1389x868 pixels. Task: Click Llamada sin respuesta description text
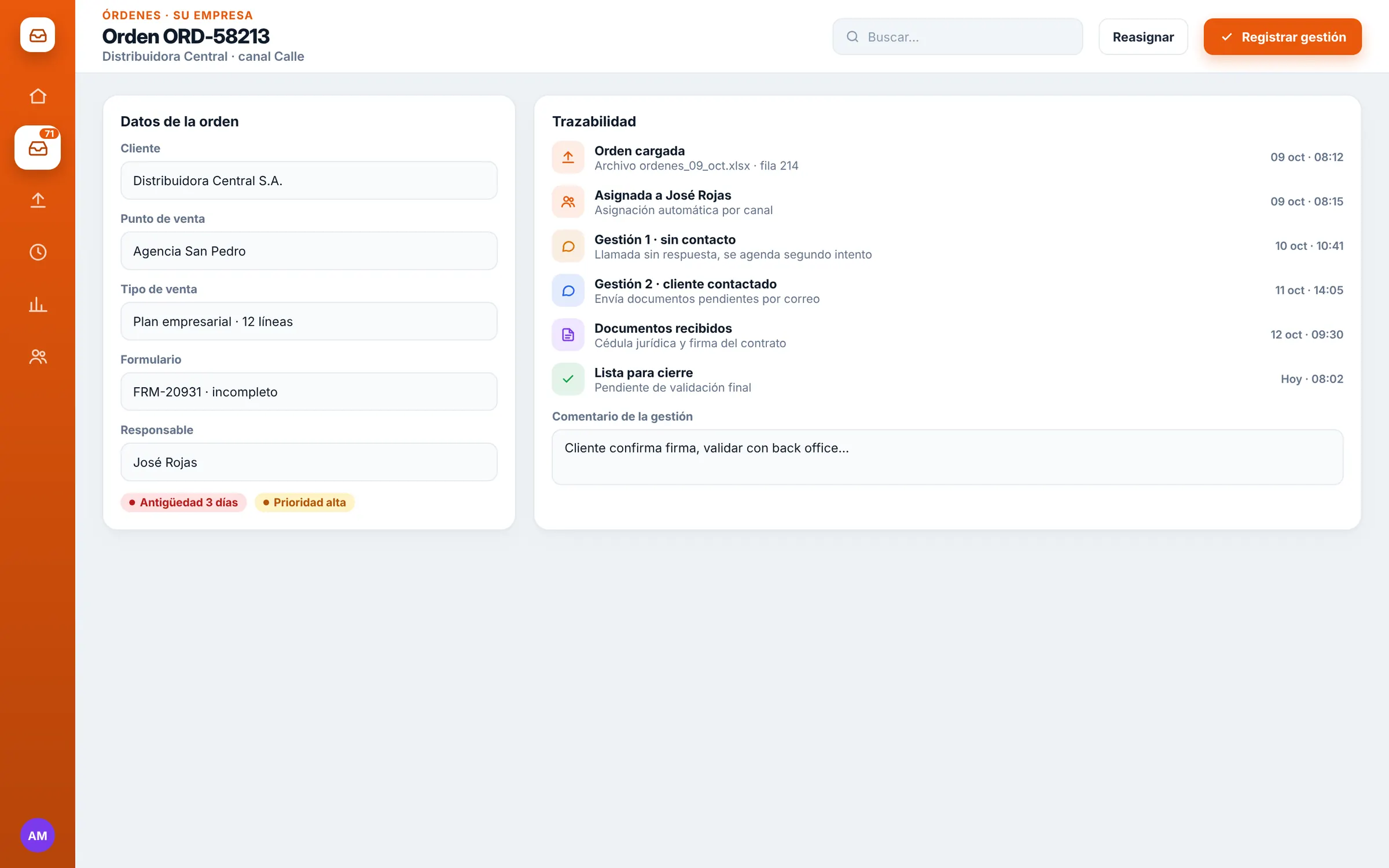click(x=733, y=255)
